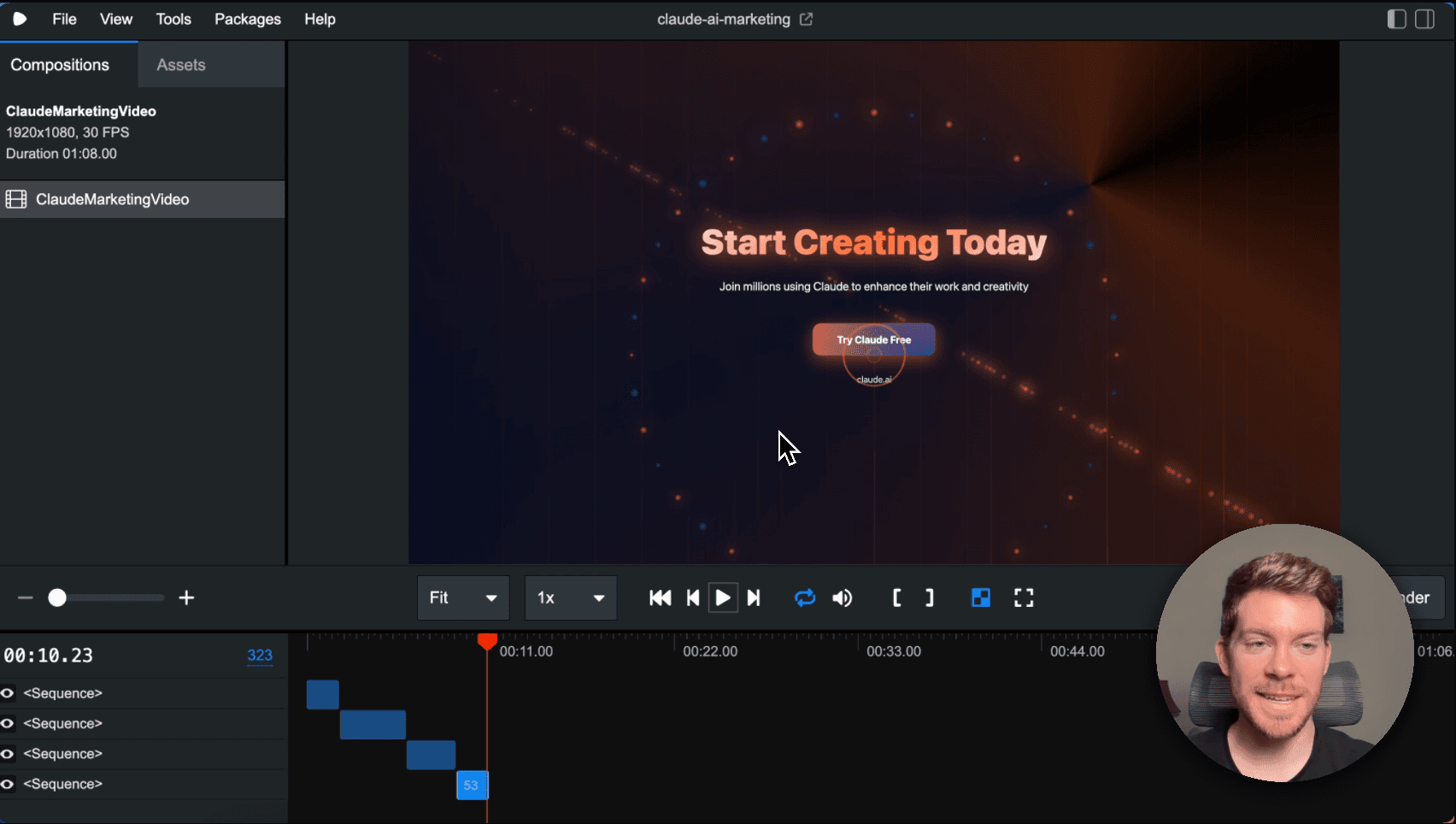Viewport: 1456px width, 824px height.
Task: Hide the first Sequence track
Action: coord(8,693)
